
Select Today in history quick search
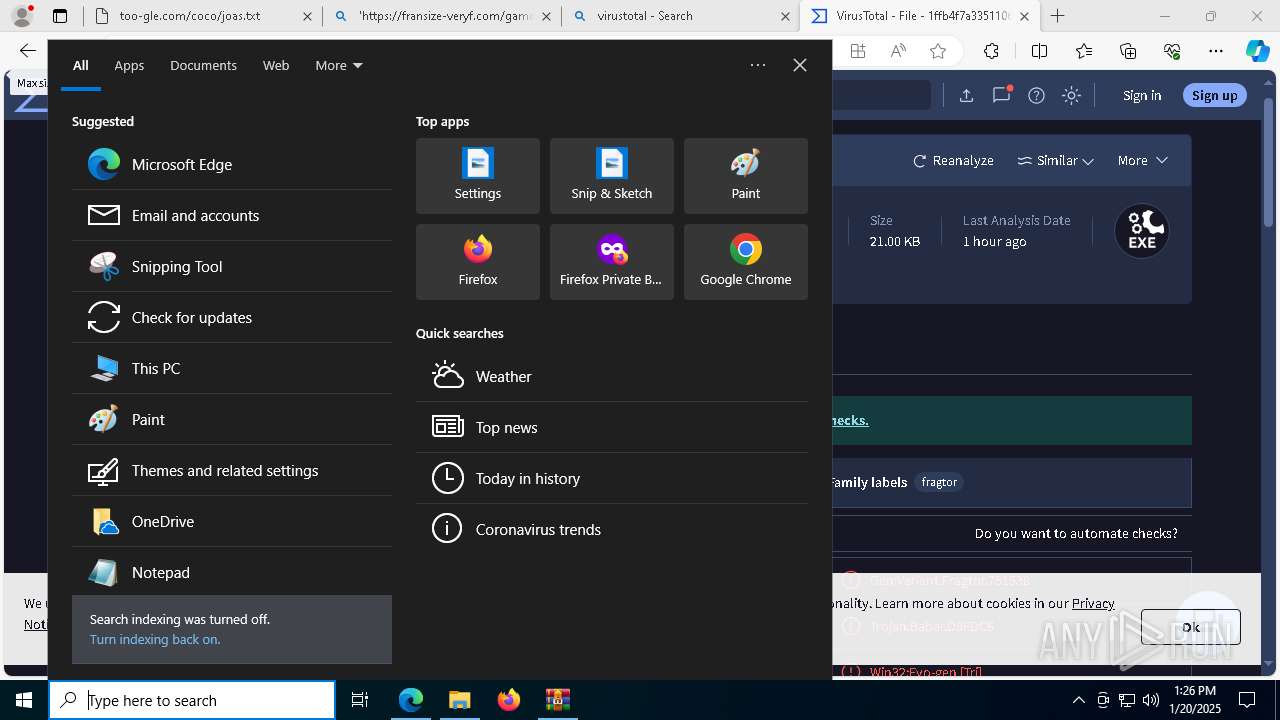pyautogui.click(x=612, y=478)
